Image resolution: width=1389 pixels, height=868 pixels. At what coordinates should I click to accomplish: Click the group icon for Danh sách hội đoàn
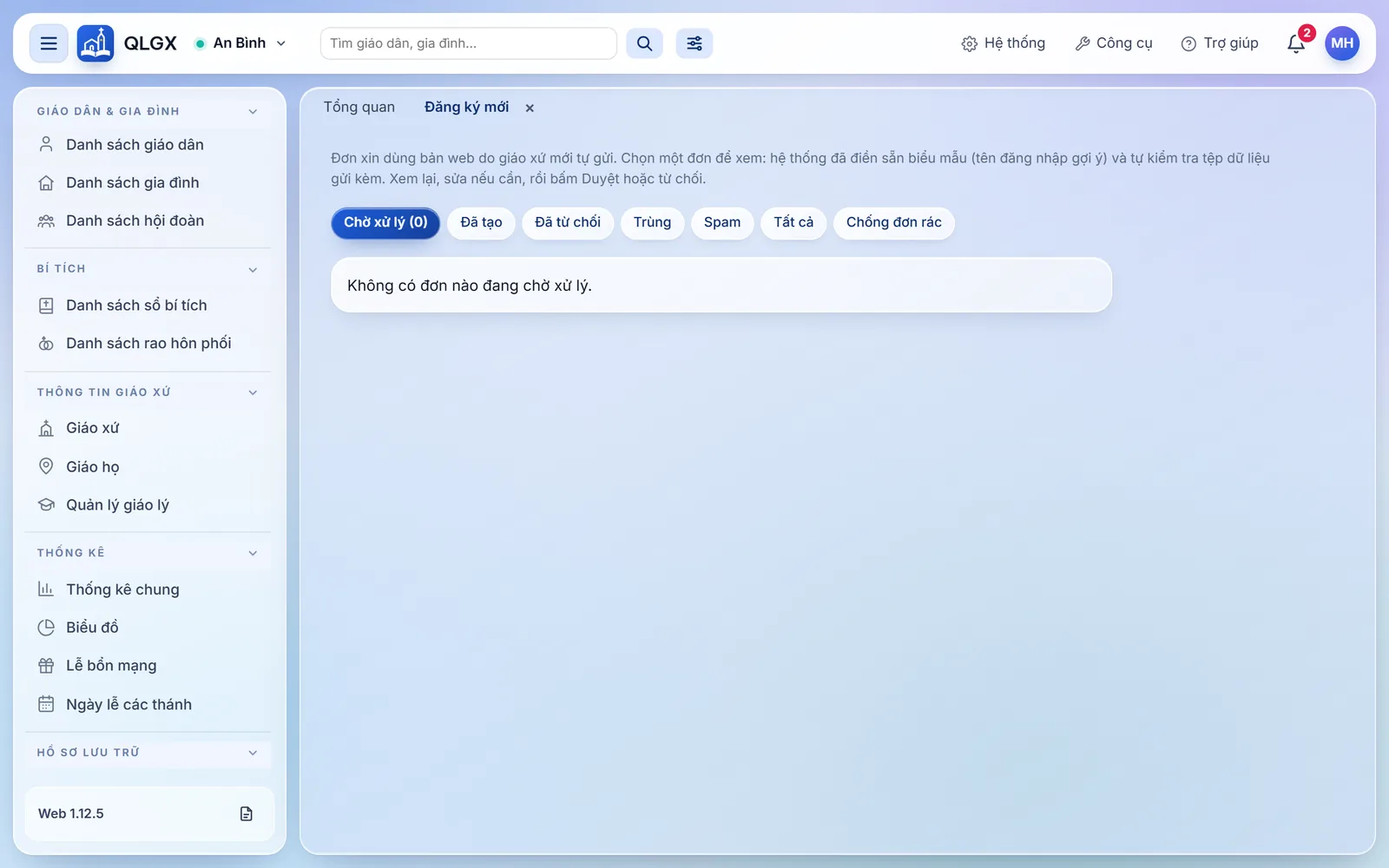[x=46, y=220]
